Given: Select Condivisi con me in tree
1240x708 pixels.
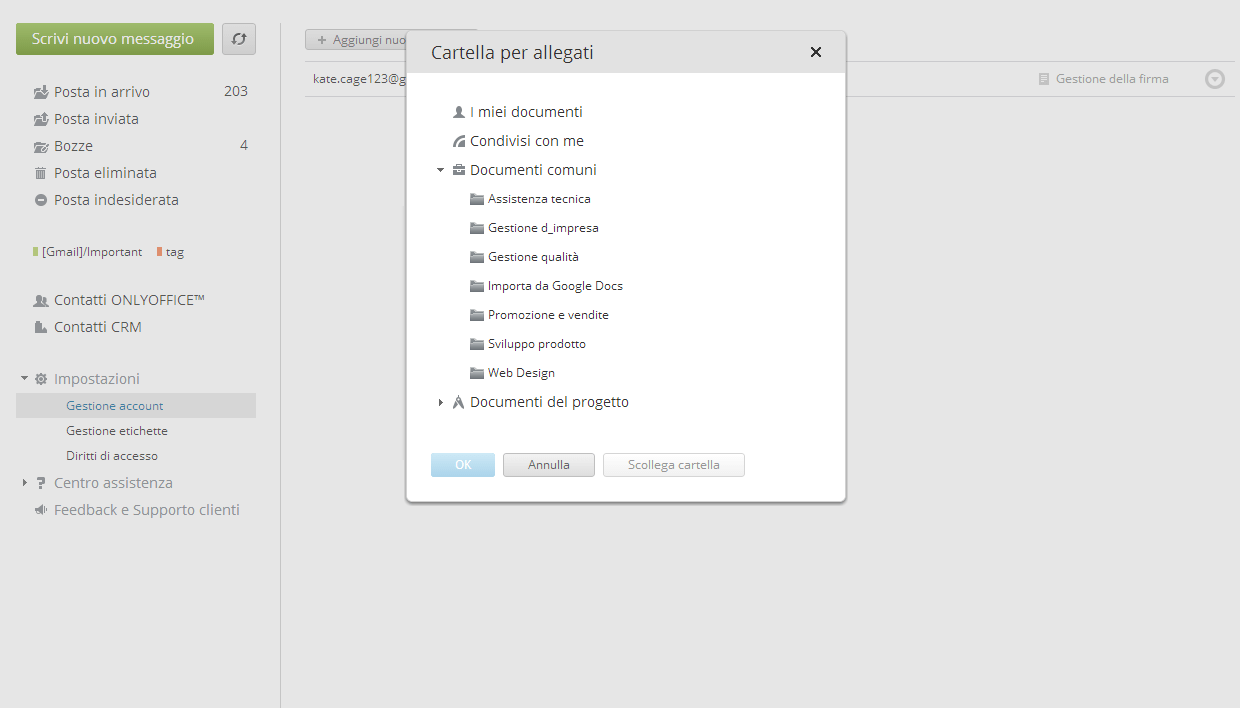Looking at the screenshot, I should pyautogui.click(x=527, y=141).
